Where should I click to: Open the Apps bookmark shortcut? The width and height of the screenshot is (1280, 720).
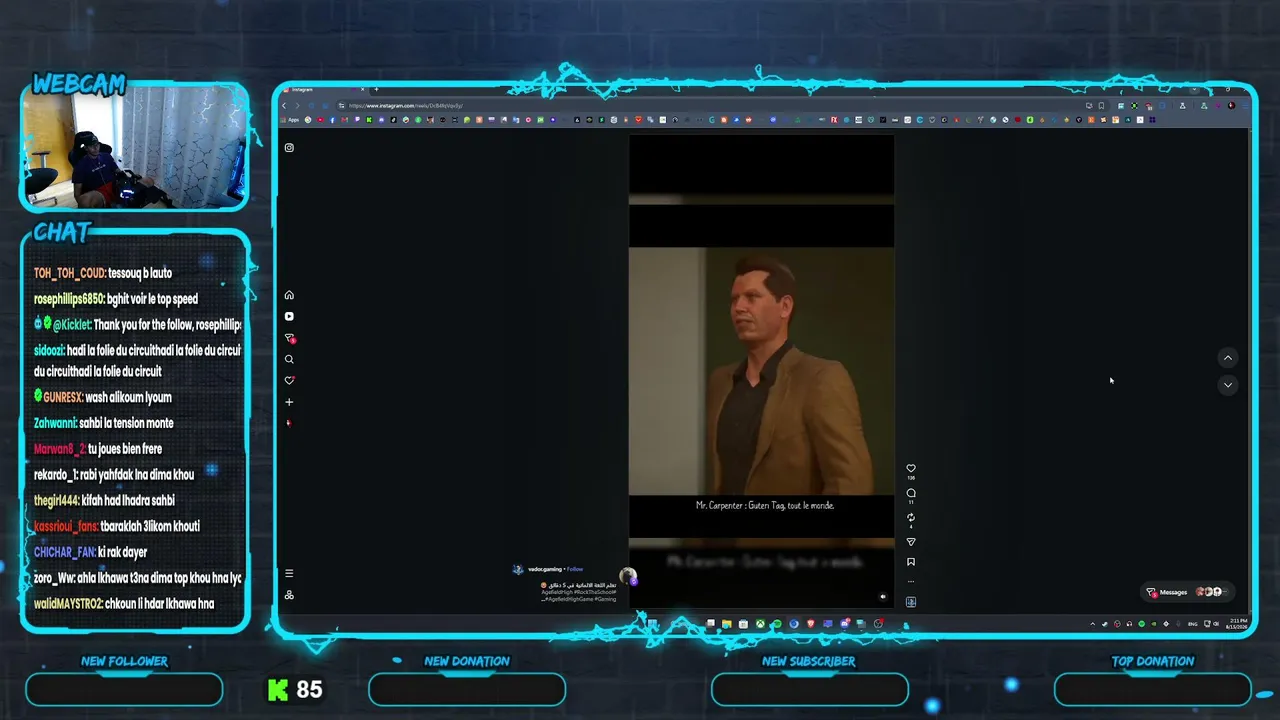pos(291,120)
